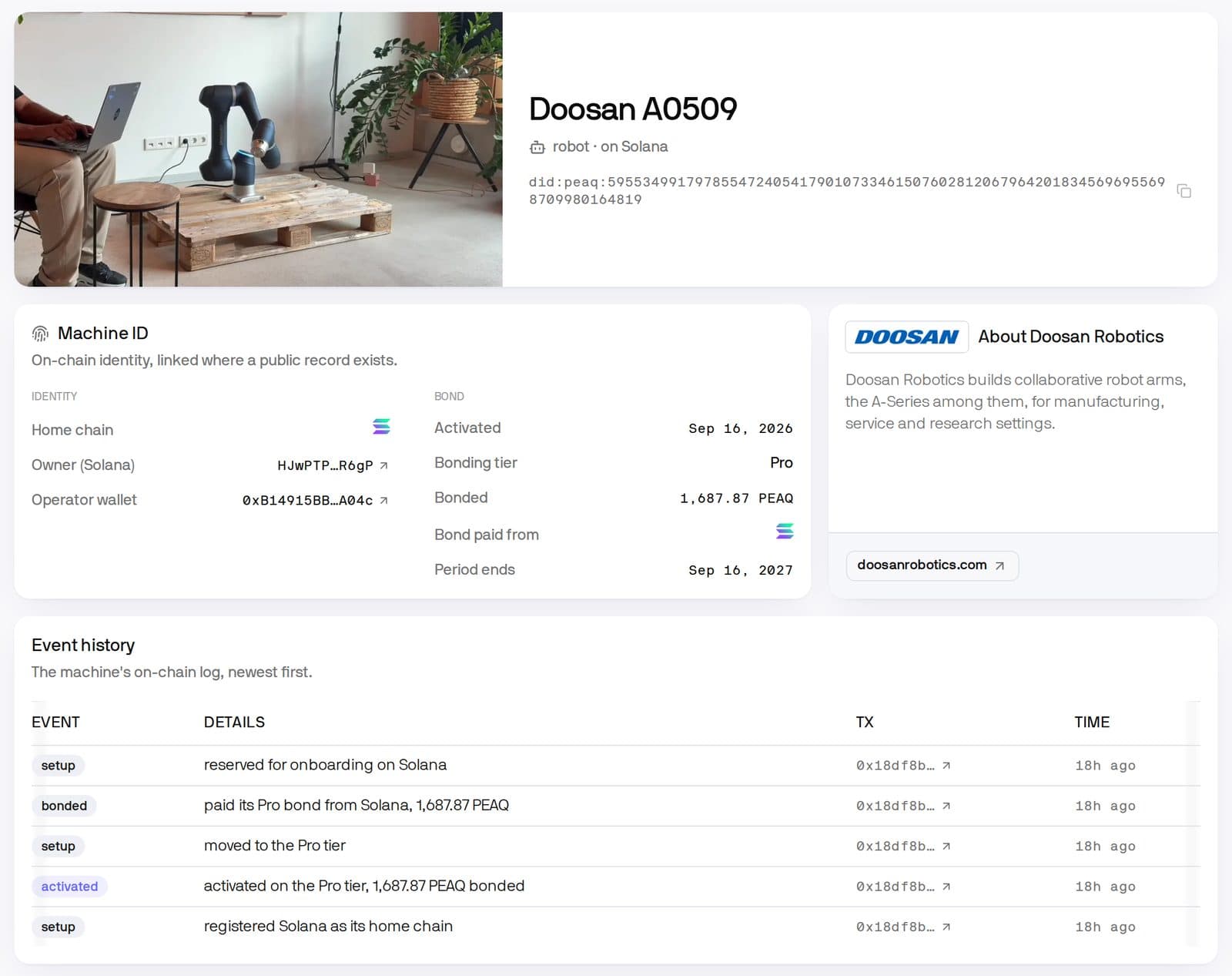Screen dimensions: 1232x976
Task: Click the TX column header
Action: click(865, 723)
